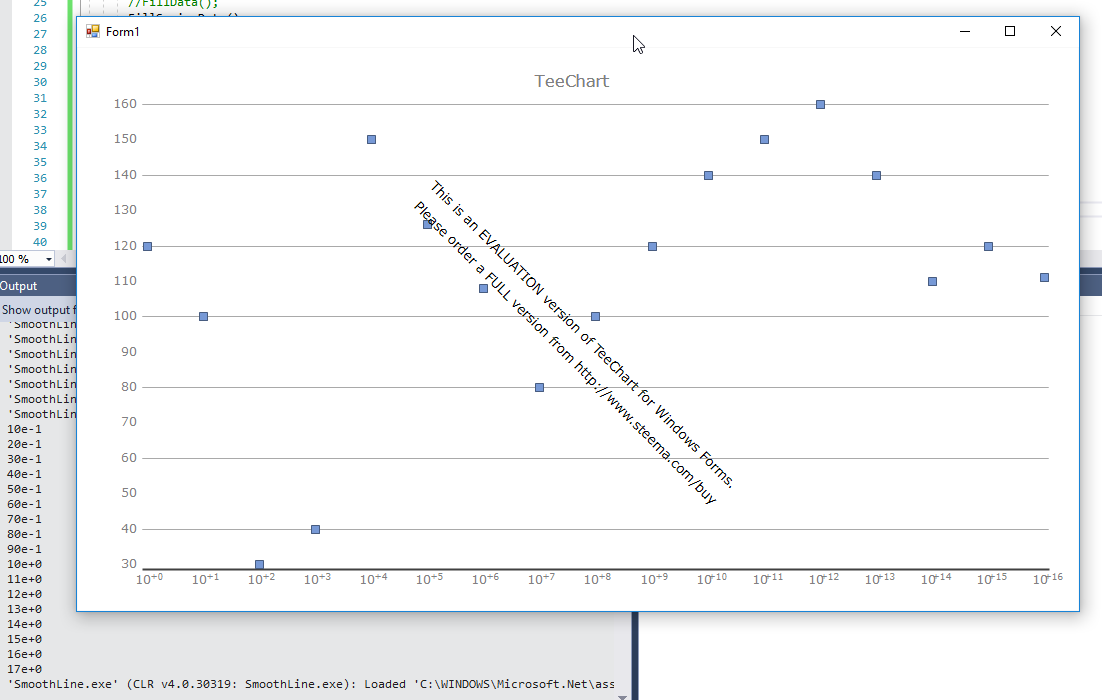Click the '10e+0' line in Output panel
The image size is (1102, 700).
coord(25,564)
